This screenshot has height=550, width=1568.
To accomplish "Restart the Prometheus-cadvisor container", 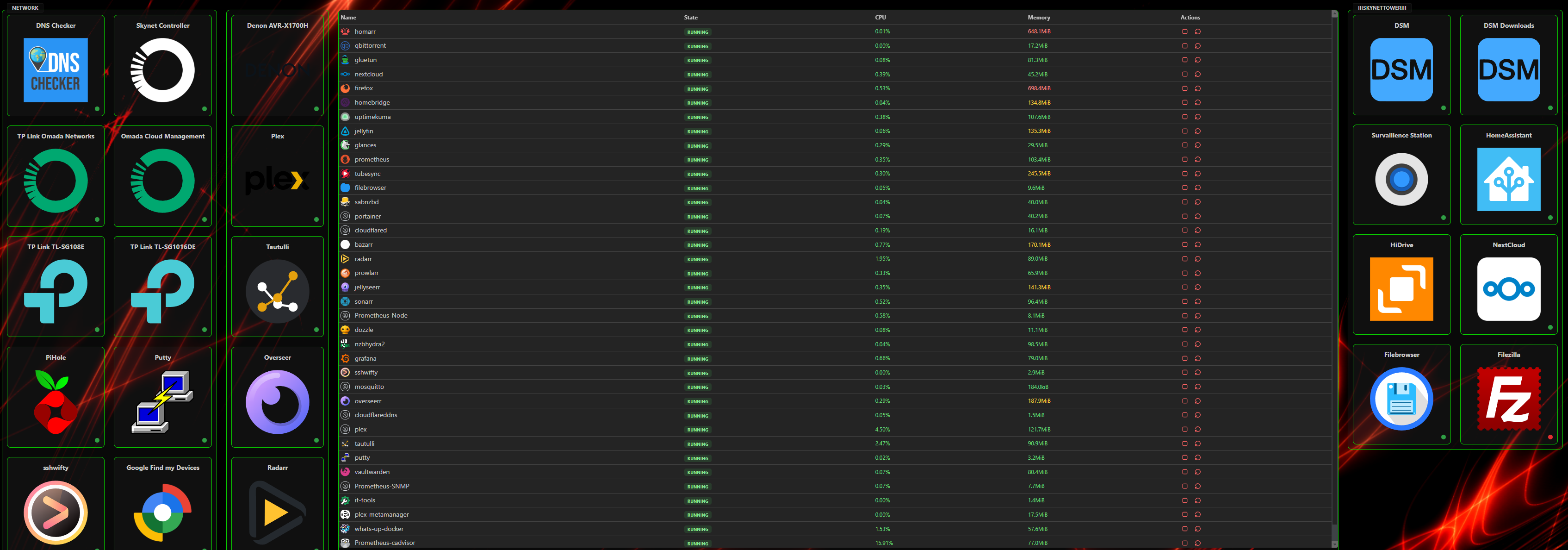I will coord(1197,543).
